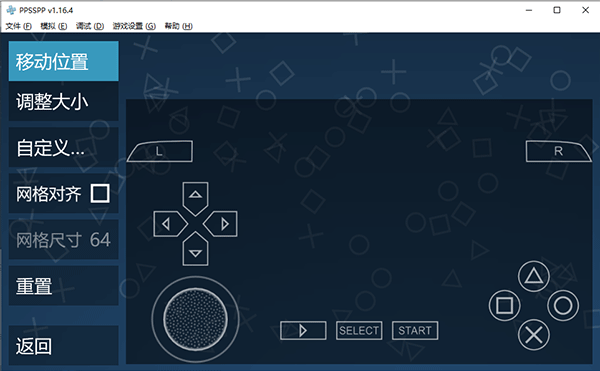Image resolution: width=600 pixels, height=371 pixels.
Task: Switch to 调整大小 mode
Action: 64,102
